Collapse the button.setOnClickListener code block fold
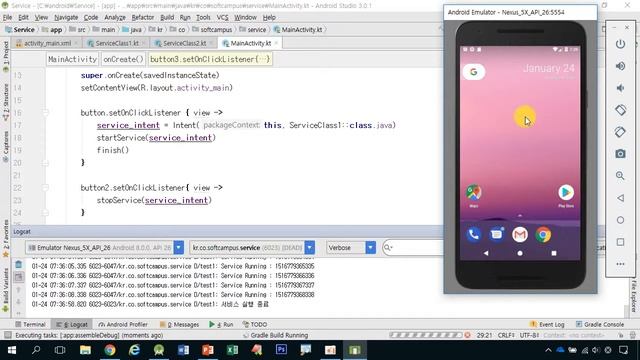Image resolution: width=640 pixels, height=360 pixels. pos(45,113)
